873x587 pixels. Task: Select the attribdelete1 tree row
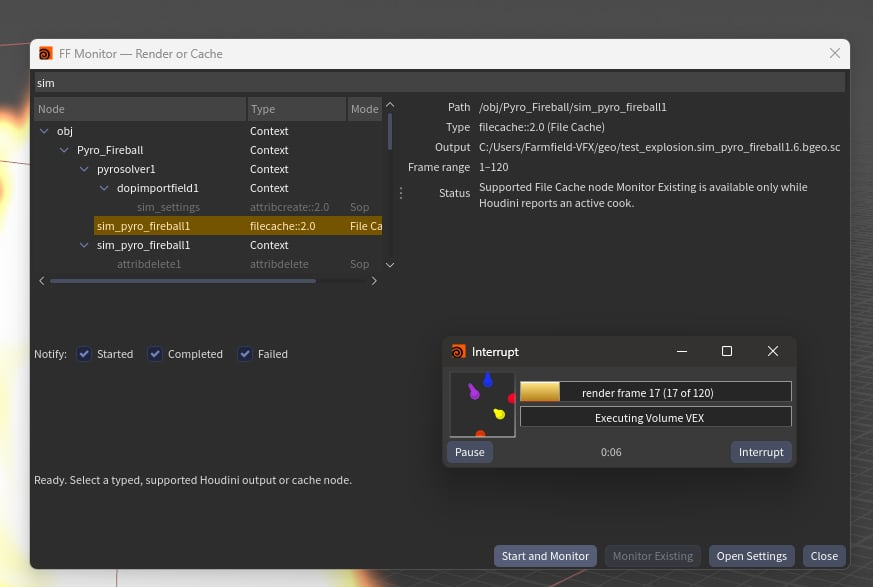click(x=208, y=264)
